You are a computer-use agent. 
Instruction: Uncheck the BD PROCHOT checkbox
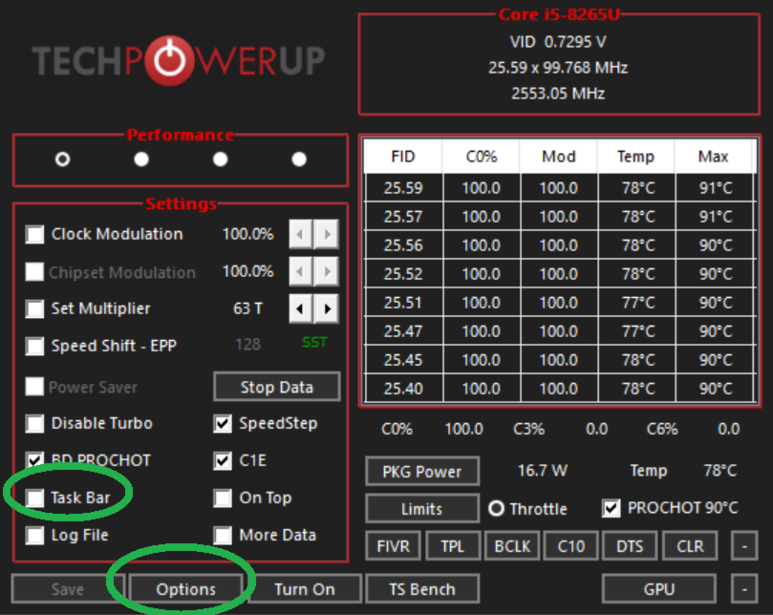point(35,460)
